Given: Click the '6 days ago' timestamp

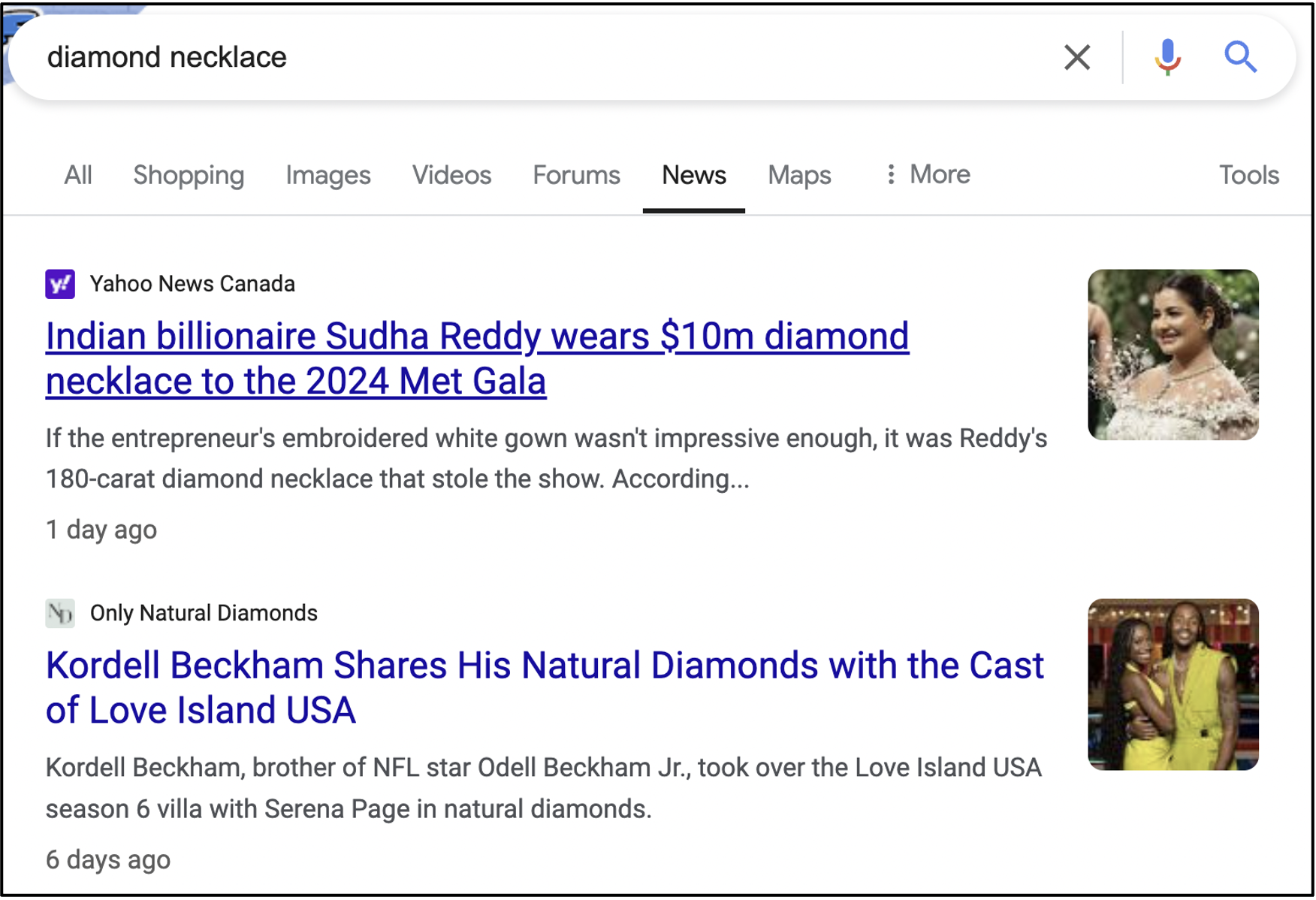Looking at the screenshot, I should 108,859.
